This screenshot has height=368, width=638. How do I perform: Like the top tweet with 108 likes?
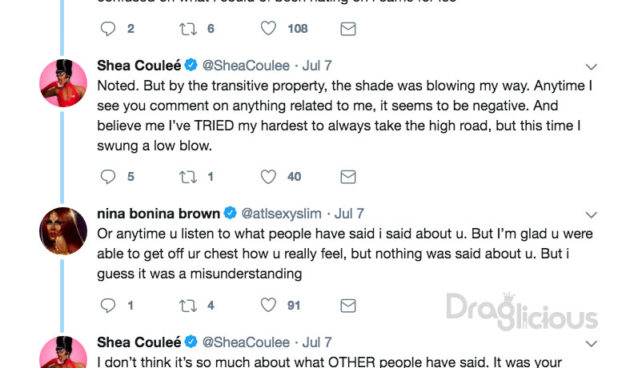point(268,28)
